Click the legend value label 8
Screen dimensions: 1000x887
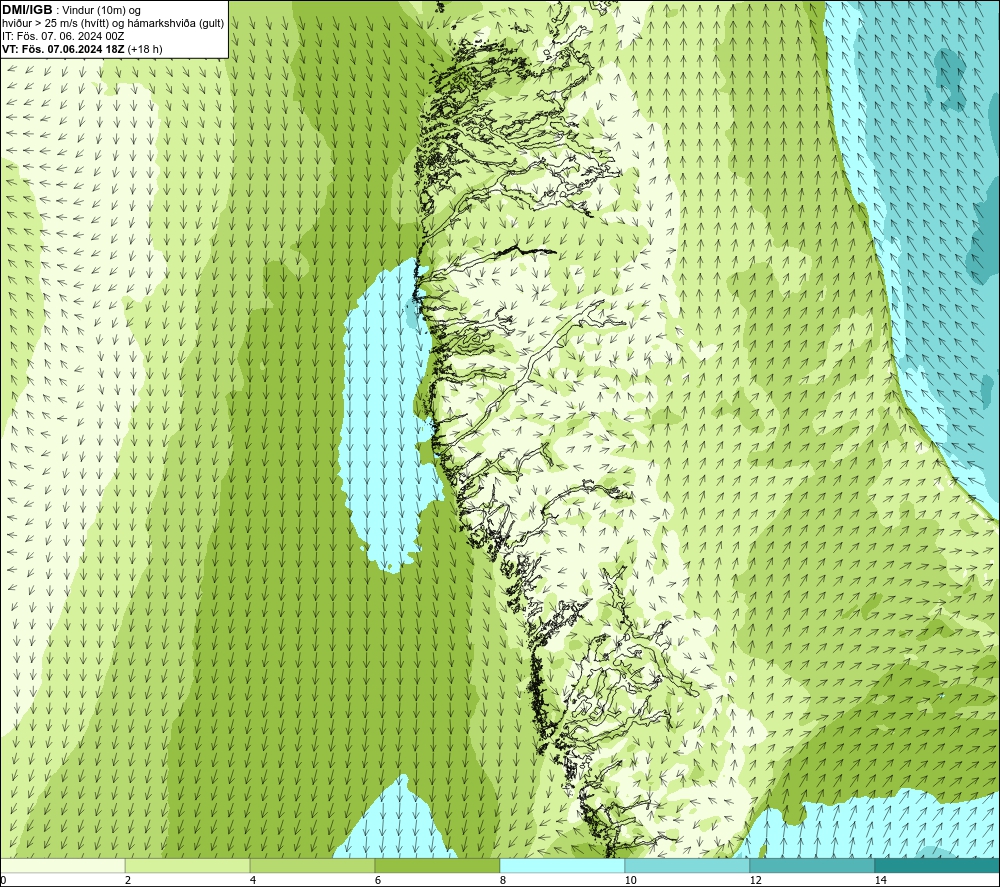(503, 881)
